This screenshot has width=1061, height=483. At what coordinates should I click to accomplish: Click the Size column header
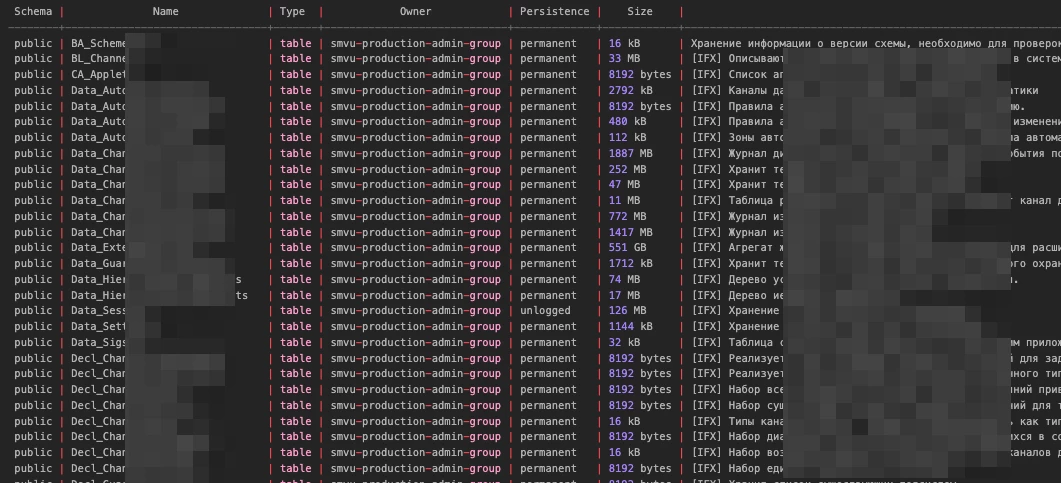click(639, 12)
